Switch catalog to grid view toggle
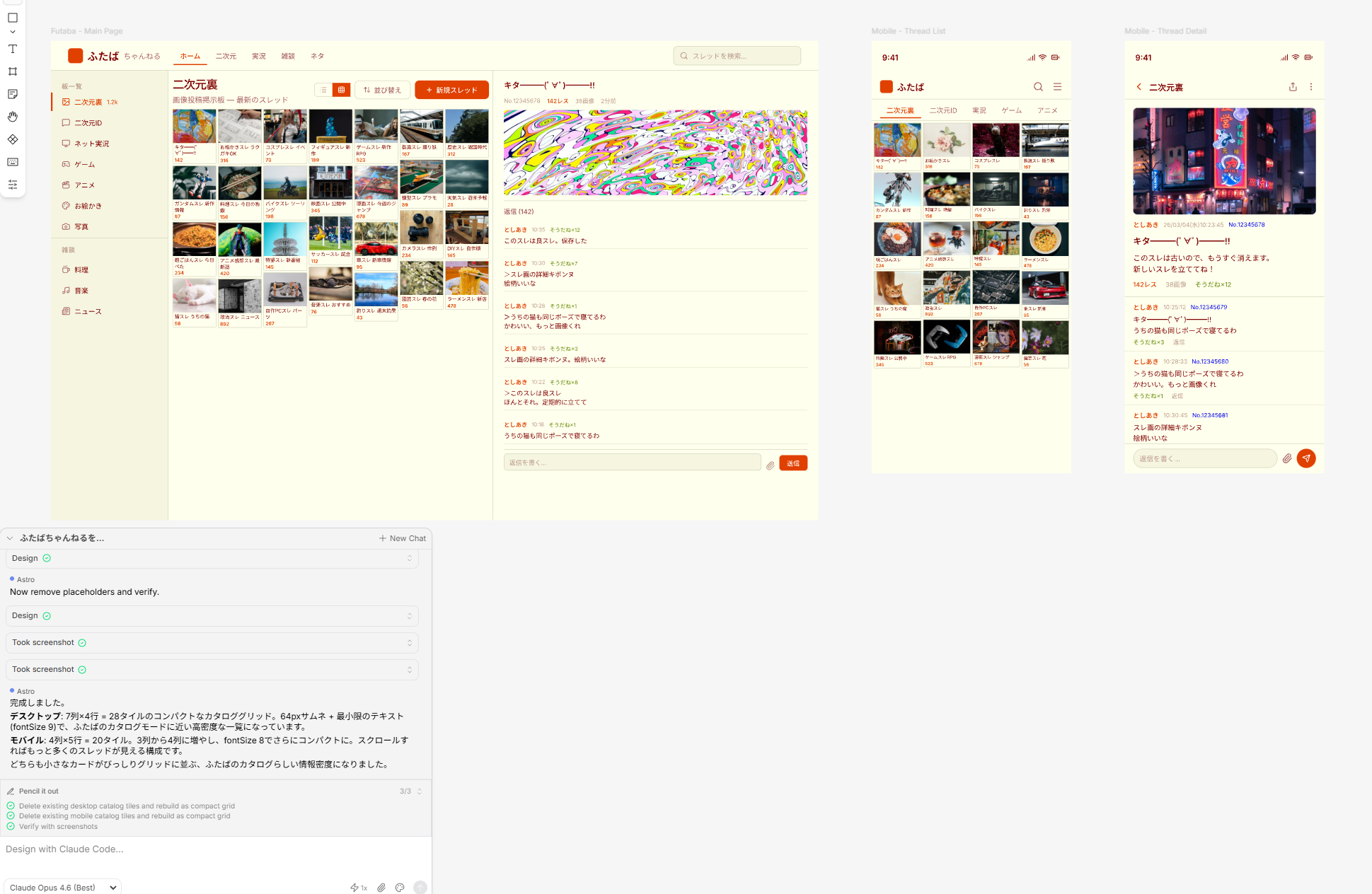This screenshot has width=1372, height=894. pyautogui.click(x=341, y=90)
